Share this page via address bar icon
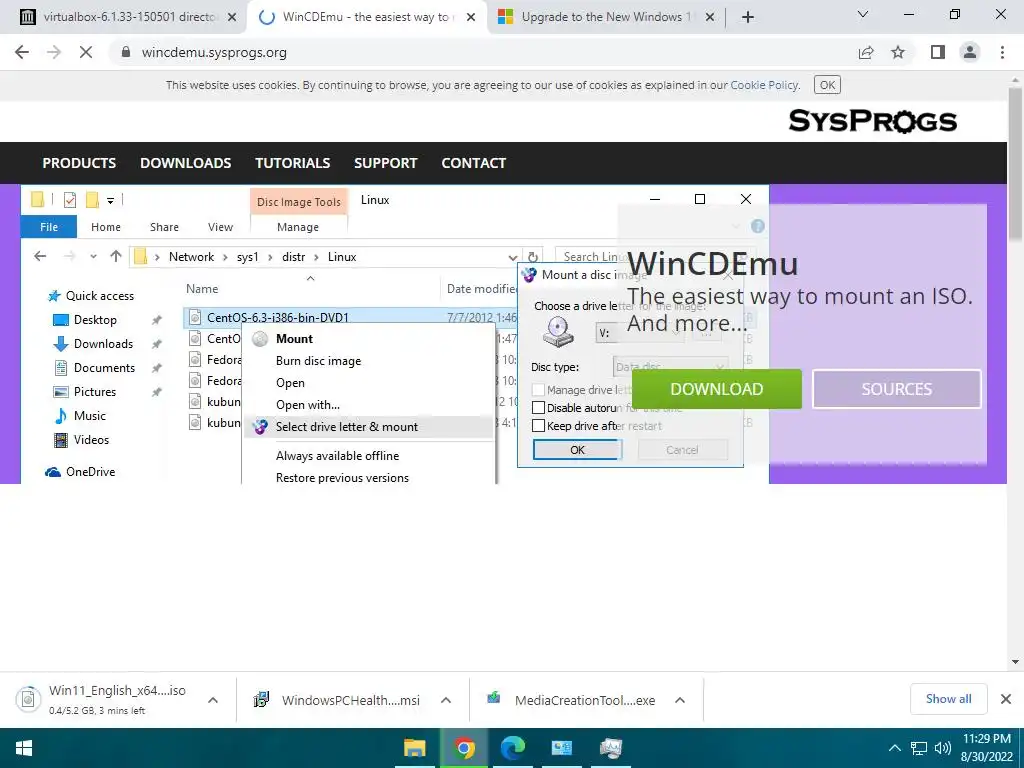Viewport: 1024px width, 768px height. pyautogui.click(x=866, y=52)
